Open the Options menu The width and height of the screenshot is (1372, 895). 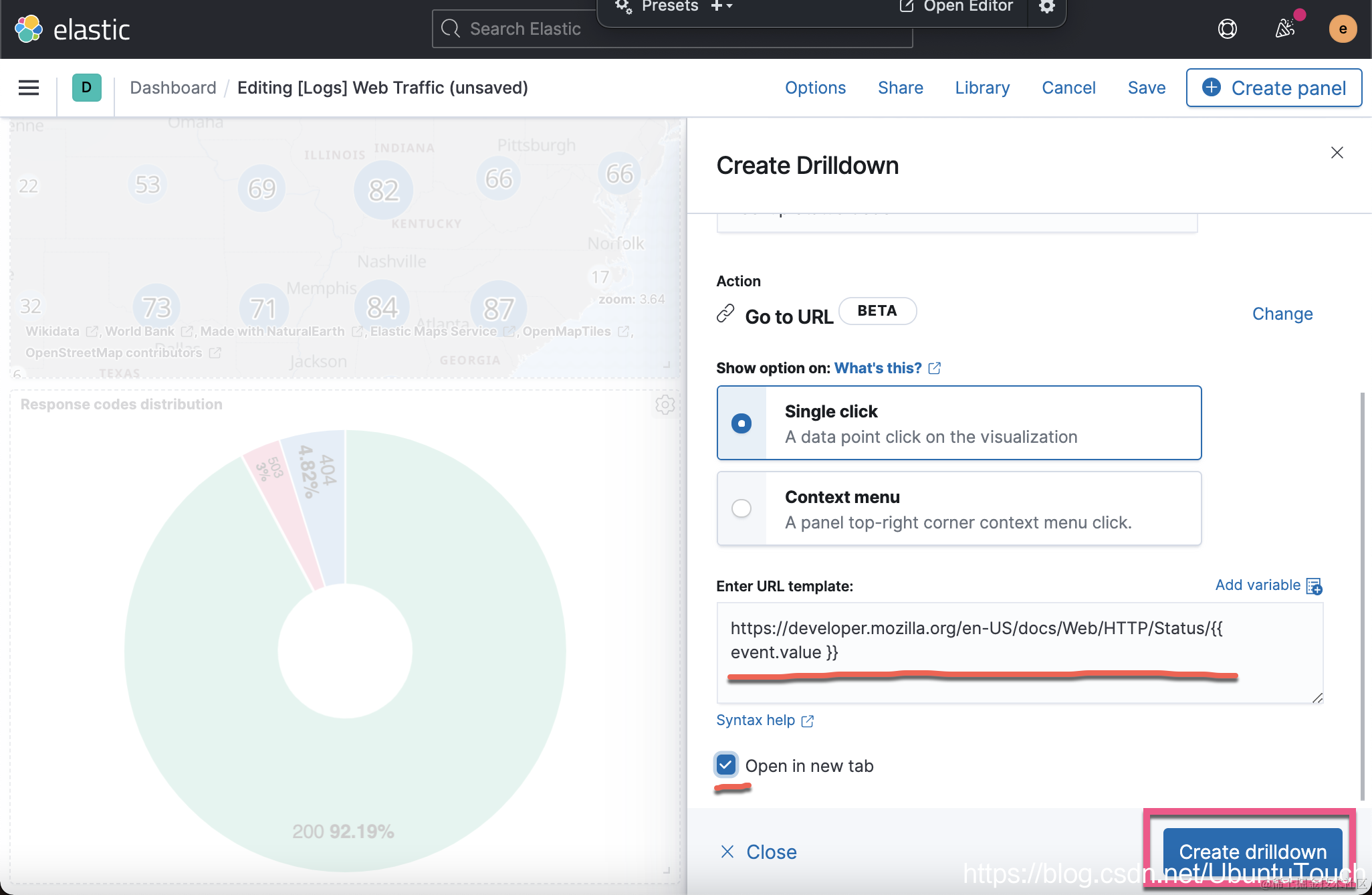pos(815,88)
